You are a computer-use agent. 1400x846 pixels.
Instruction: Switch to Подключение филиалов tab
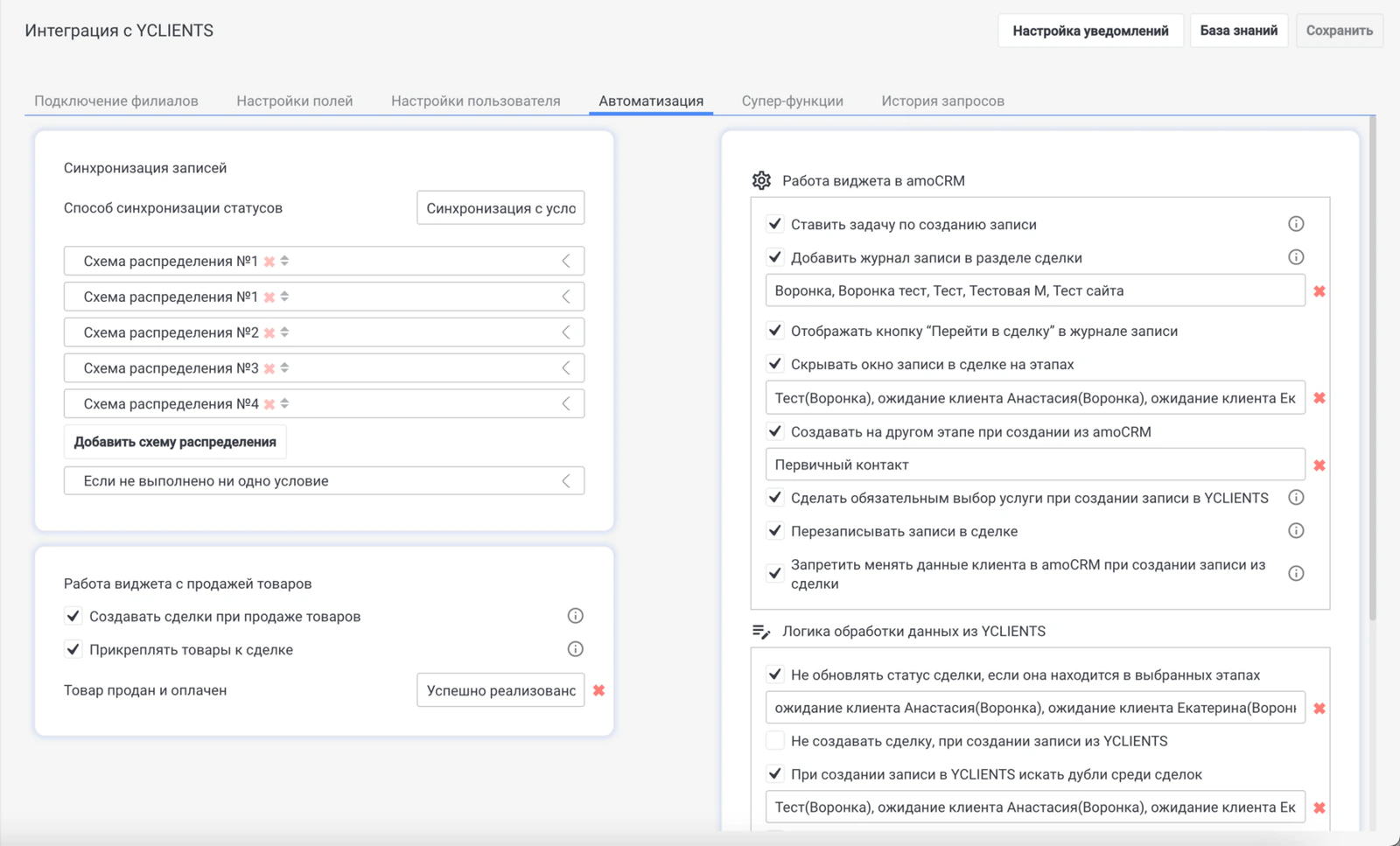(116, 101)
